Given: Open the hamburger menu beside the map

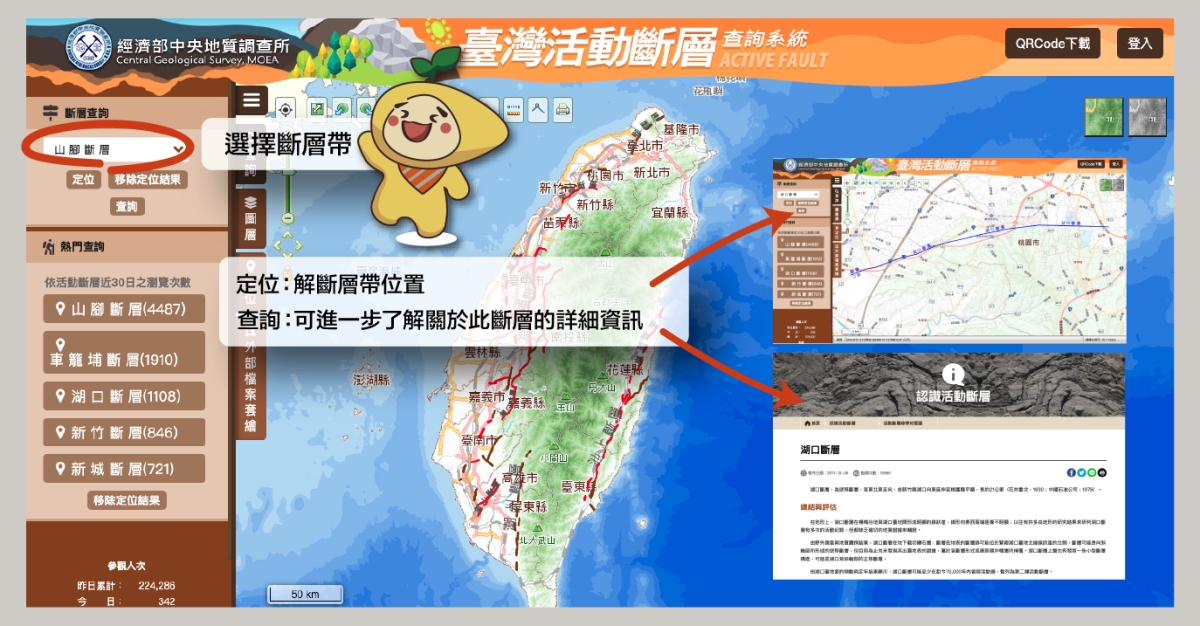Looking at the screenshot, I should pos(251,100).
